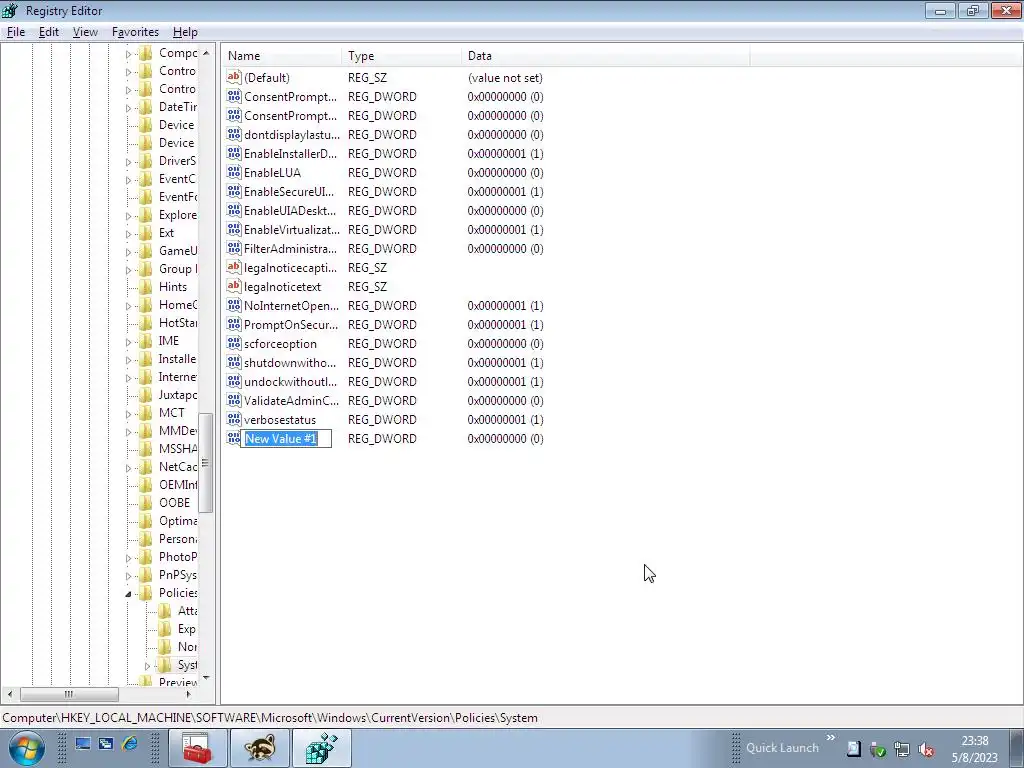The image size is (1024, 768).
Task: Click the Show Desktop taskbar icon
Action: coord(83,743)
